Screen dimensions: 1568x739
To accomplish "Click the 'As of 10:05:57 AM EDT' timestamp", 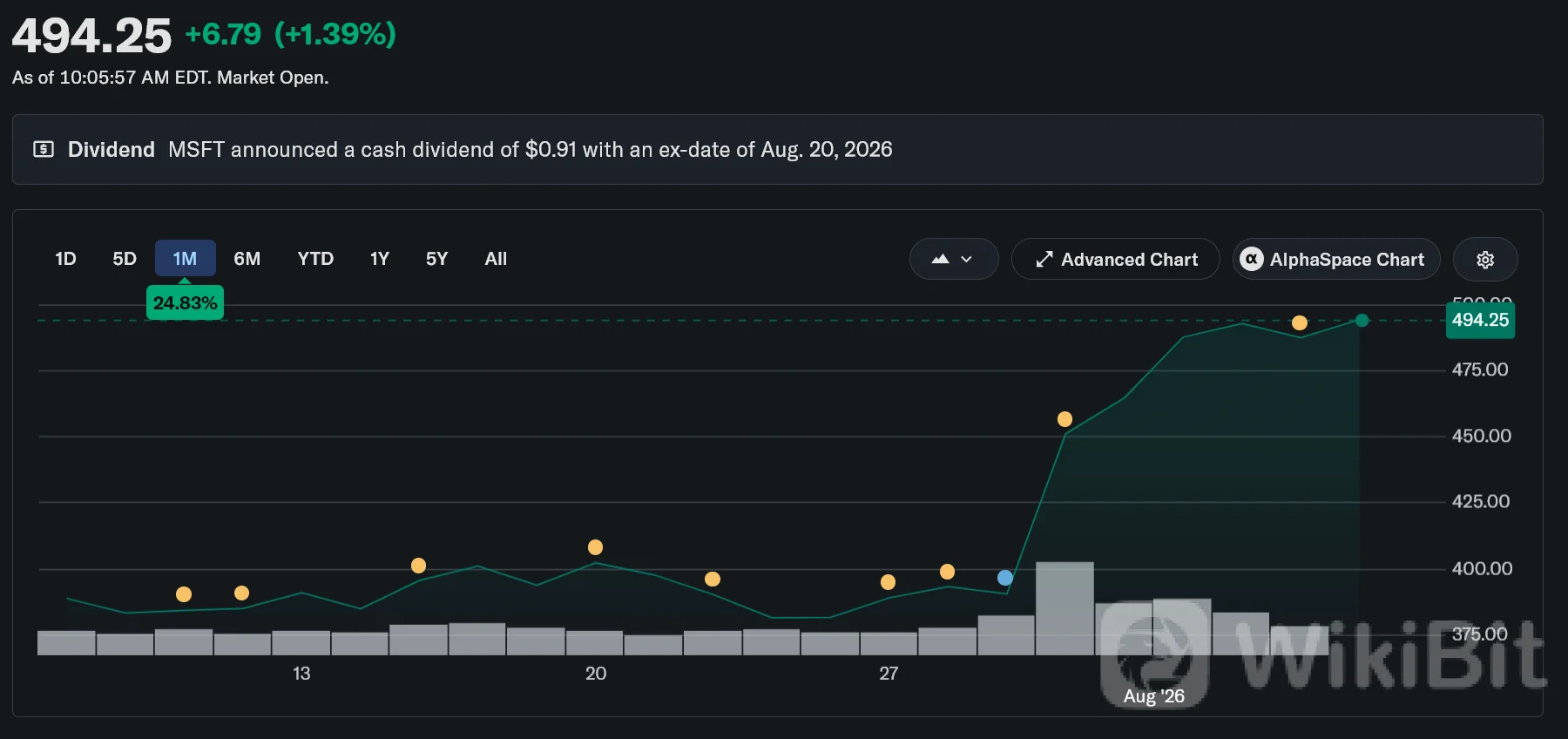I will pos(111,78).
